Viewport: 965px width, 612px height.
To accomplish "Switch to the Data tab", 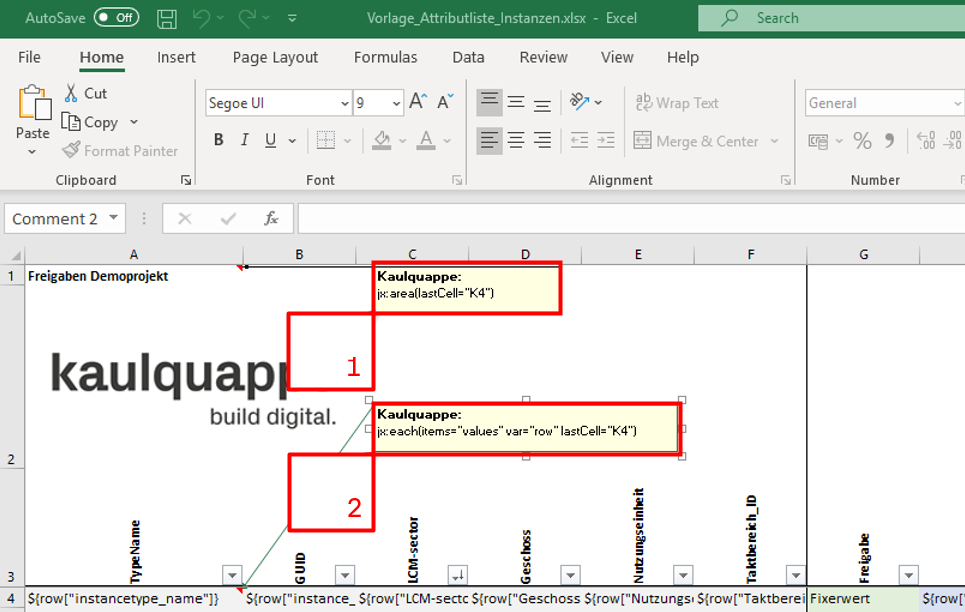I will (x=468, y=57).
